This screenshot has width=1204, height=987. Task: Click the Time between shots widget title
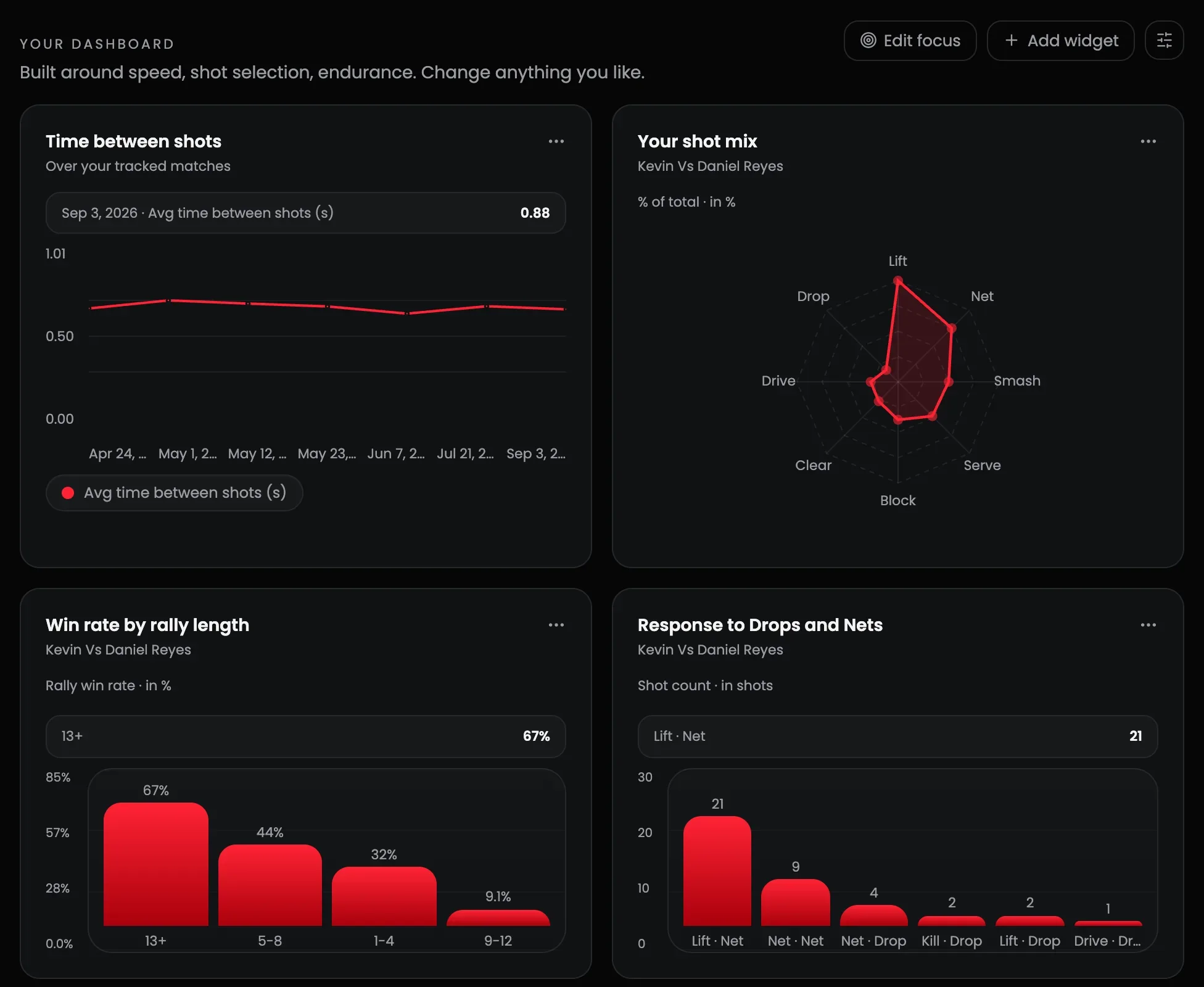click(133, 141)
